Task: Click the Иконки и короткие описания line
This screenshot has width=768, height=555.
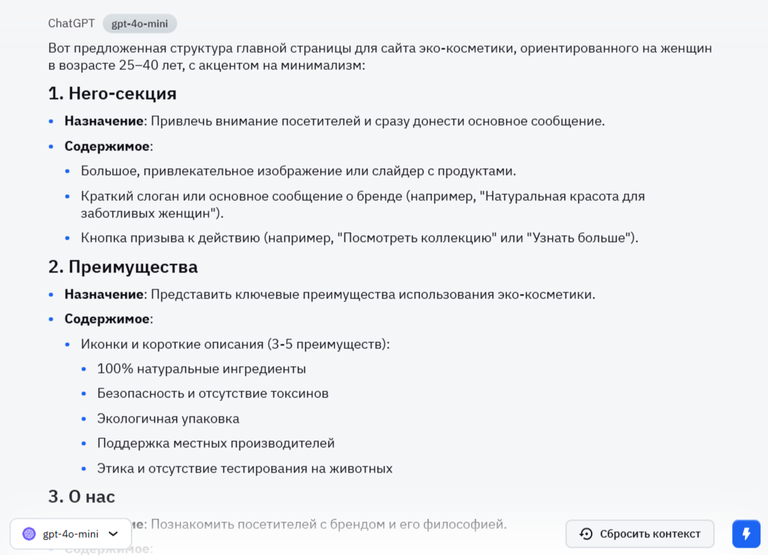Action: (x=235, y=344)
